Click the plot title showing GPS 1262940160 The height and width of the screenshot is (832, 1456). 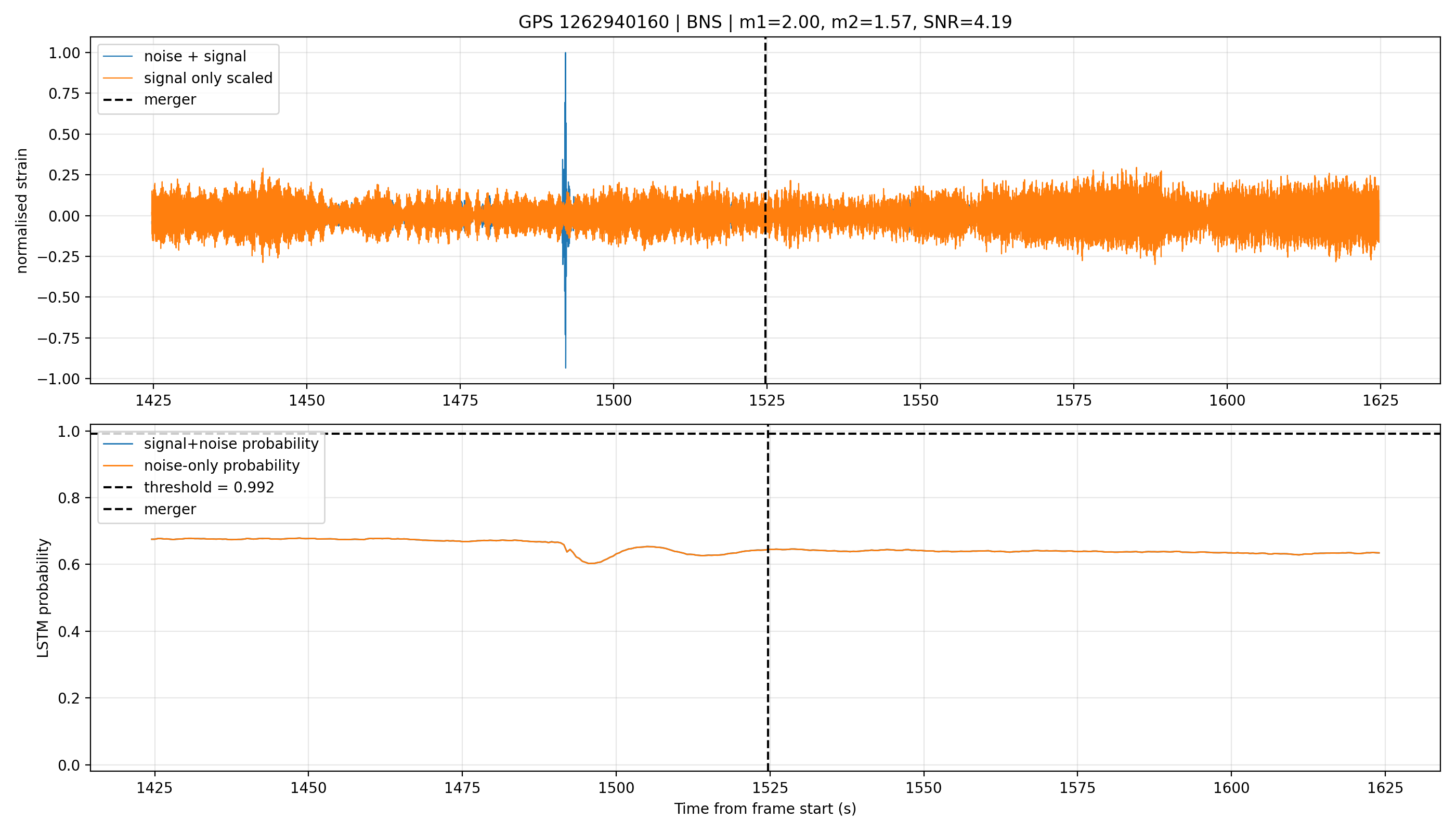tap(764, 22)
